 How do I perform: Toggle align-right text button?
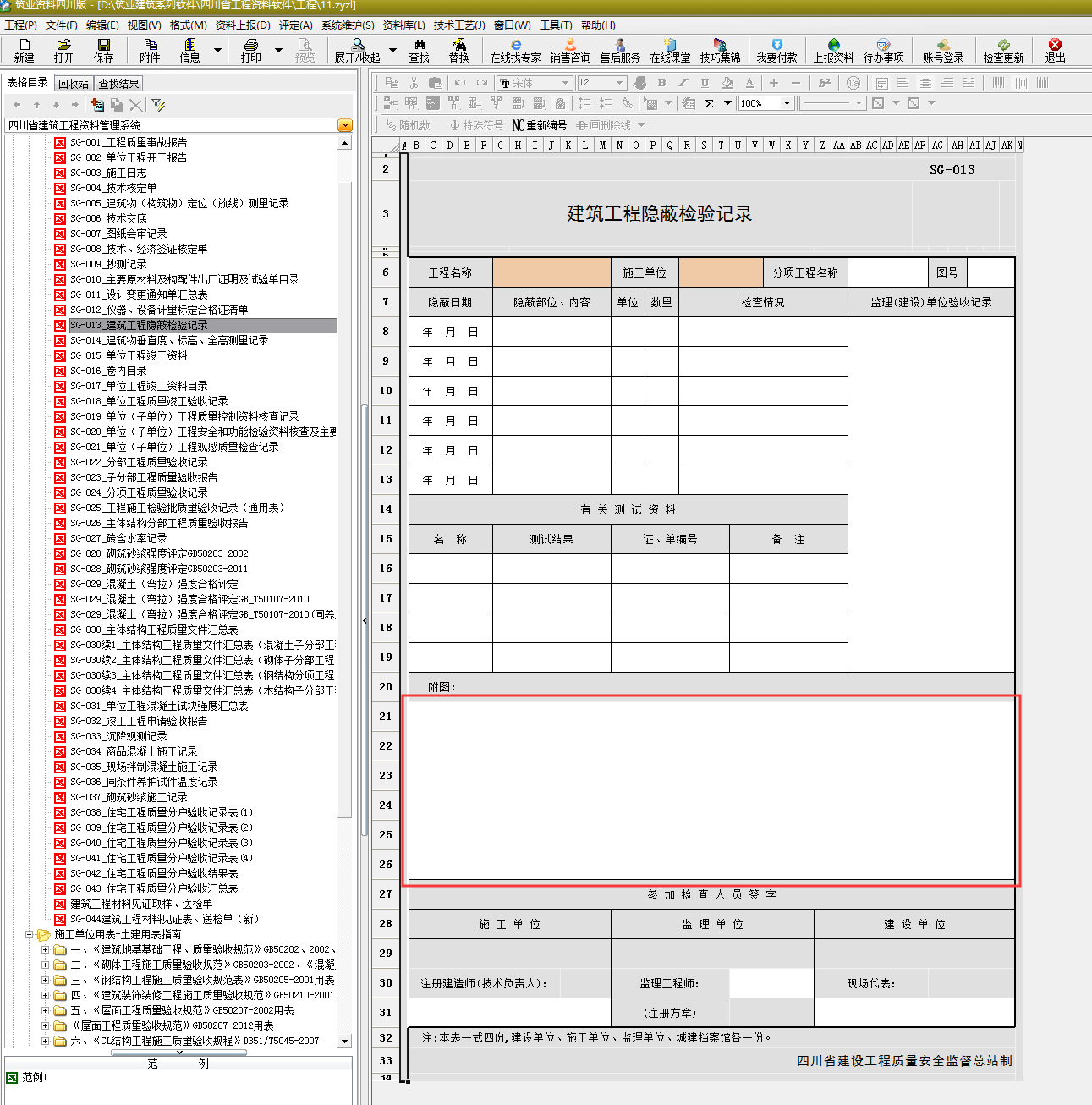[947, 83]
